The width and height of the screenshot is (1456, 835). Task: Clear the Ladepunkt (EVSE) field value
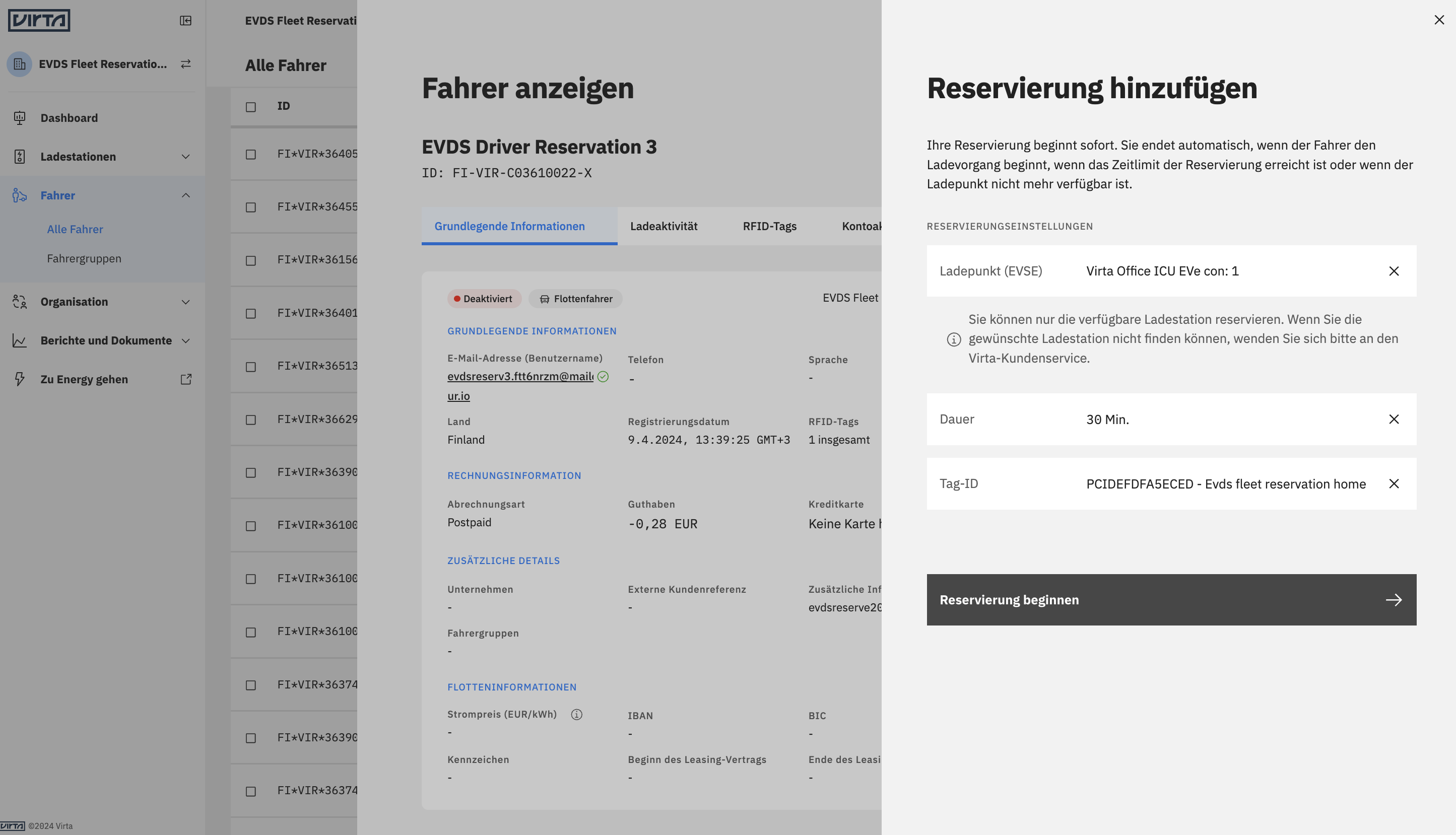(x=1394, y=271)
